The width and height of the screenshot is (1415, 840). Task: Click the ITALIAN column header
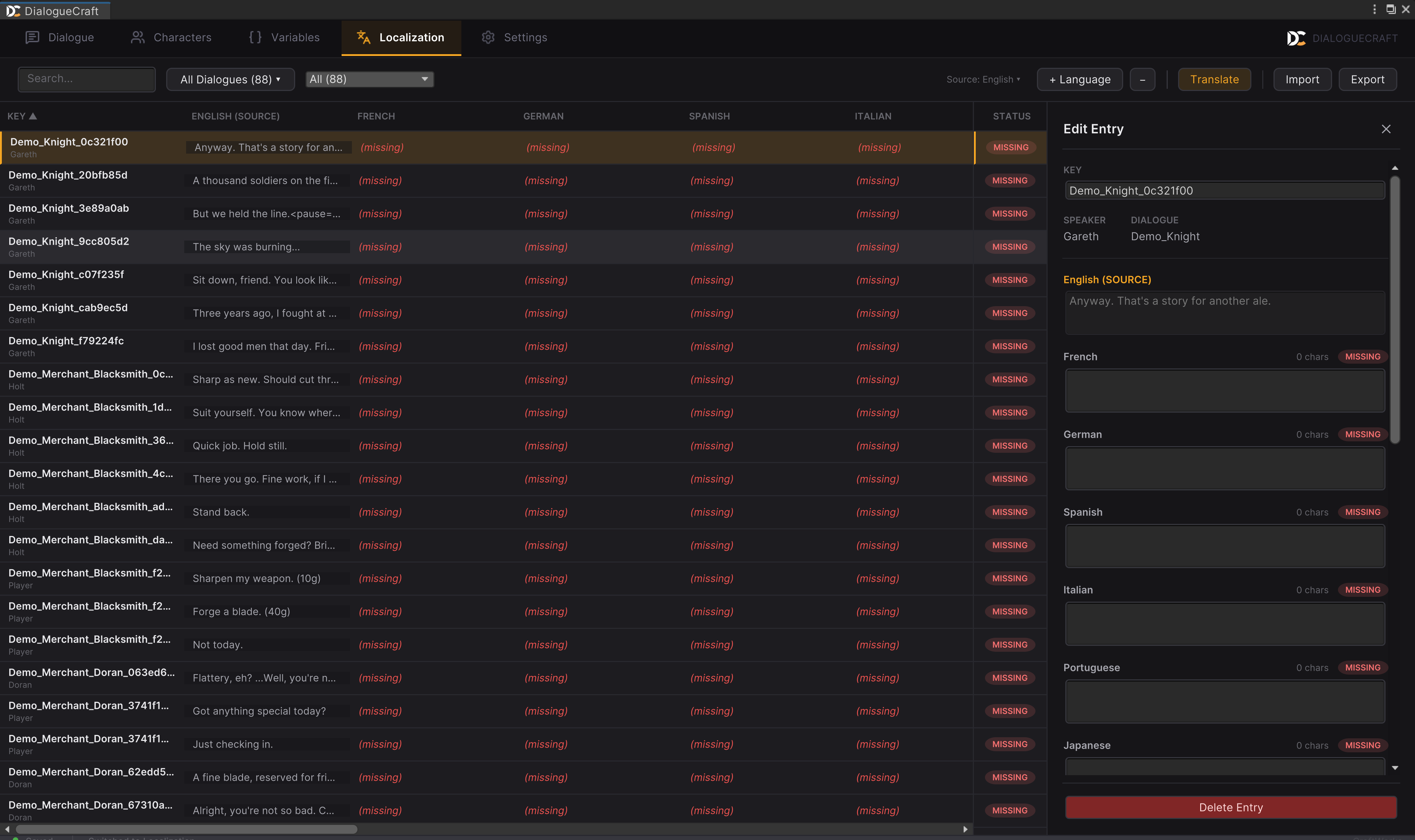click(873, 116)
